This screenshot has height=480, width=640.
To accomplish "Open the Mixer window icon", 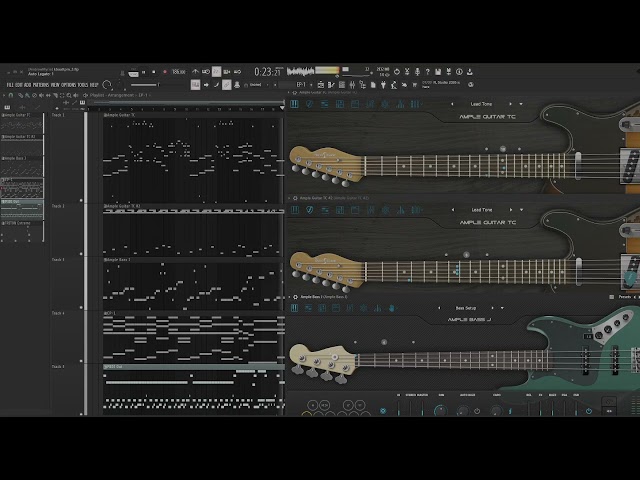I will coord(352,85).
